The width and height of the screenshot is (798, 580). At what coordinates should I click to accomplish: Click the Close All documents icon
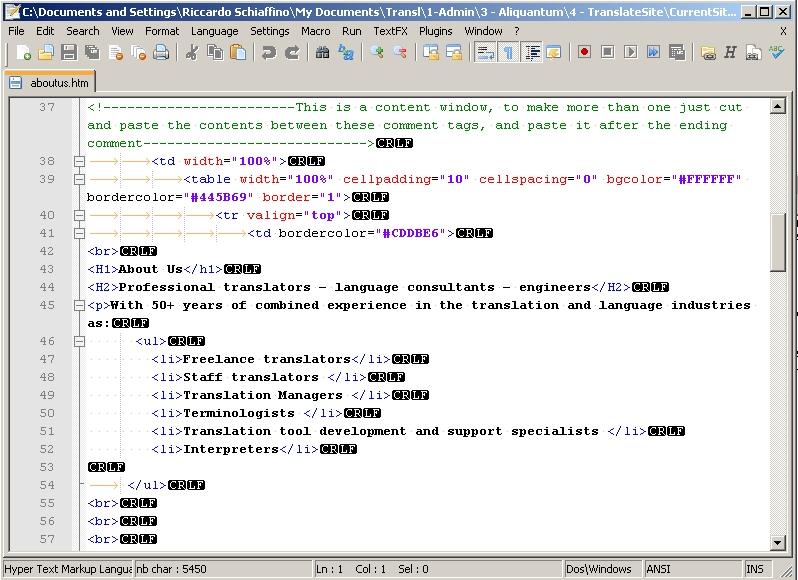[x=138, y=52]
